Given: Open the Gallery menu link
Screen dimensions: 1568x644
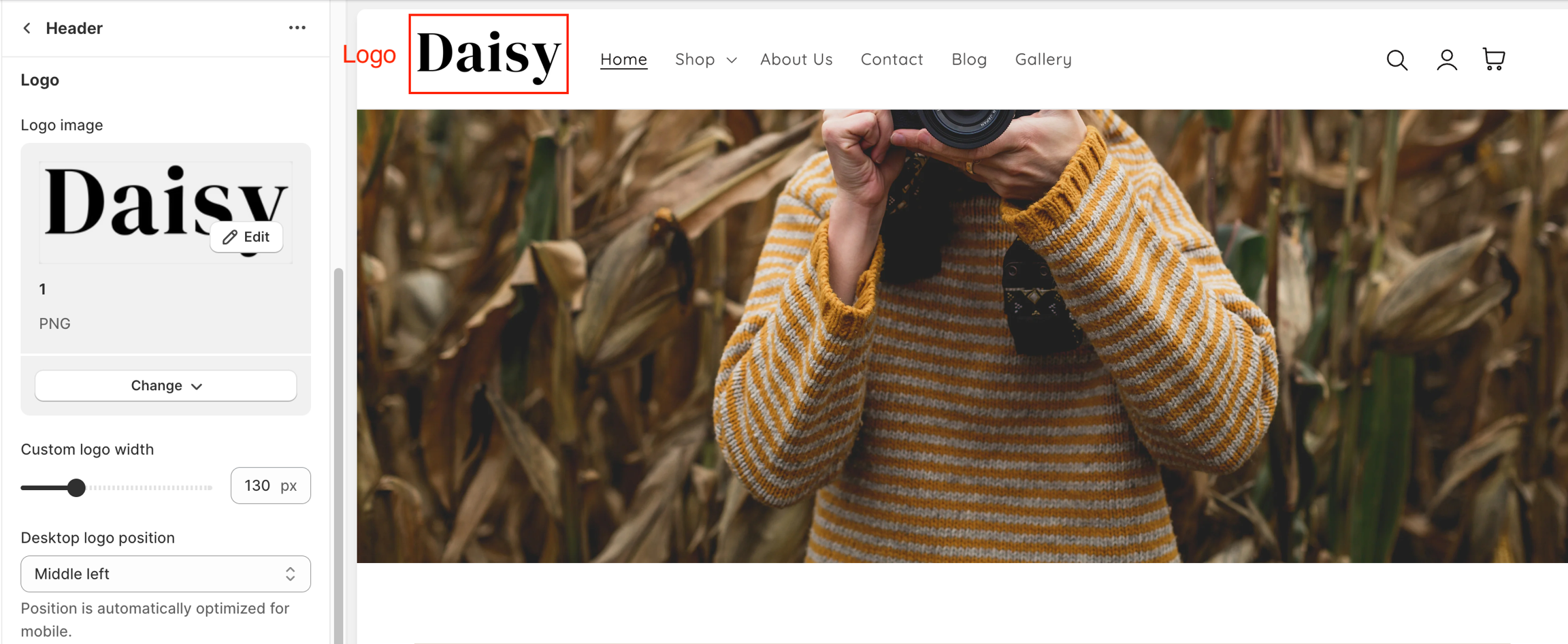Looking at the screenshot, I should pyautogui.click(x=1043, y=59).
